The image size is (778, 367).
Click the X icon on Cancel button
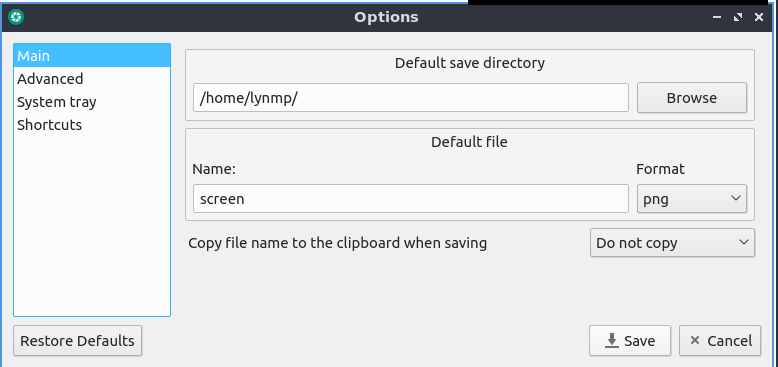coord(695,340)
